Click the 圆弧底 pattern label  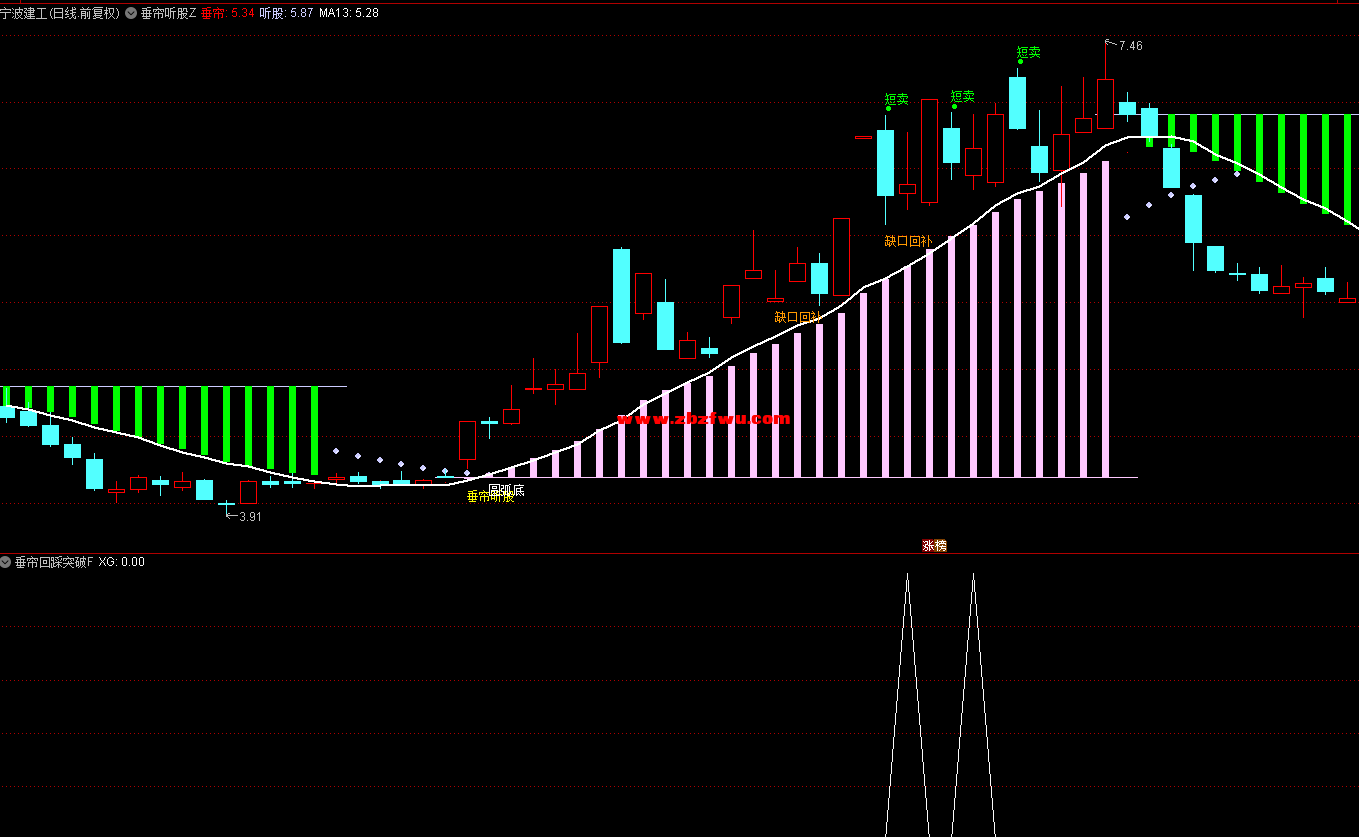coord(506,490)
